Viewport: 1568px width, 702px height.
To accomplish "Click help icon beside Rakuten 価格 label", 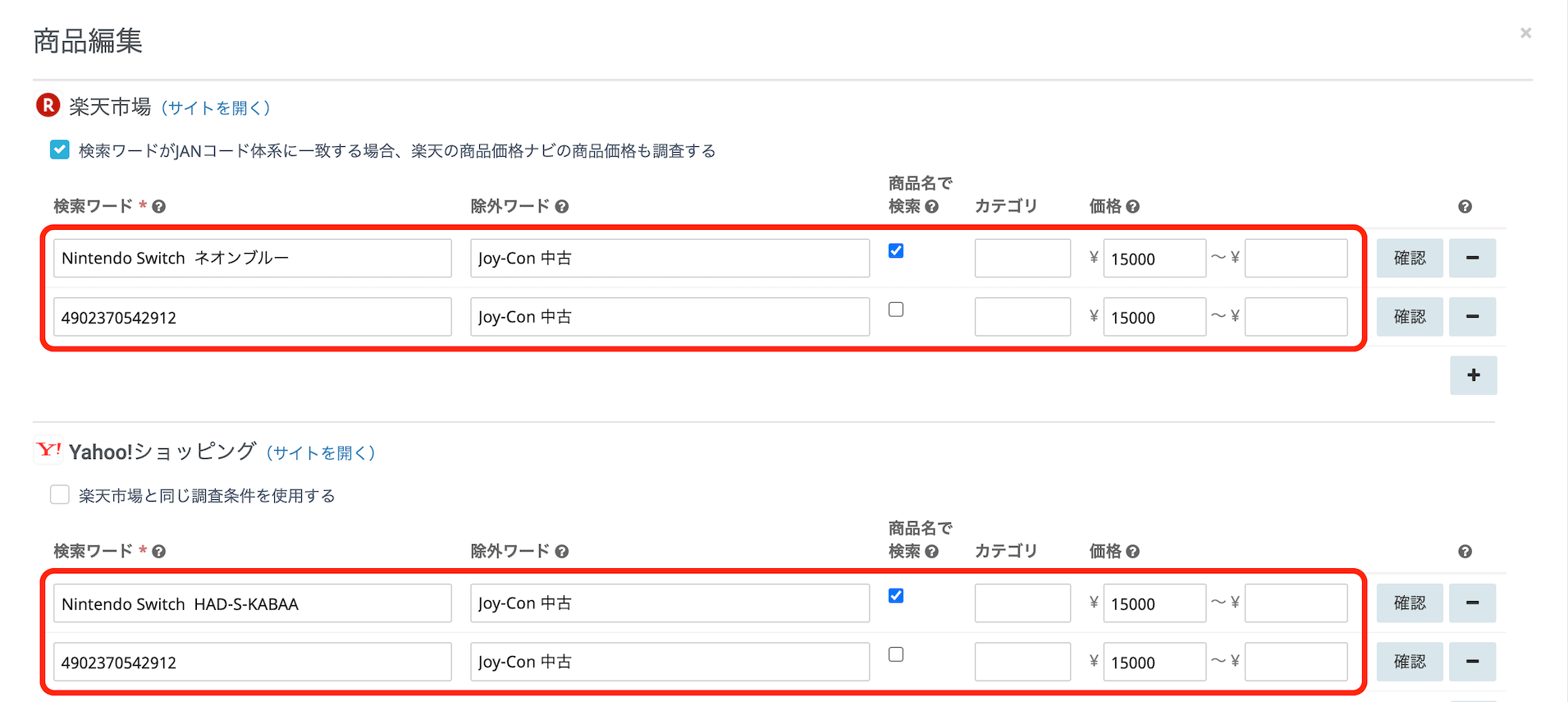I will 1133,207.
